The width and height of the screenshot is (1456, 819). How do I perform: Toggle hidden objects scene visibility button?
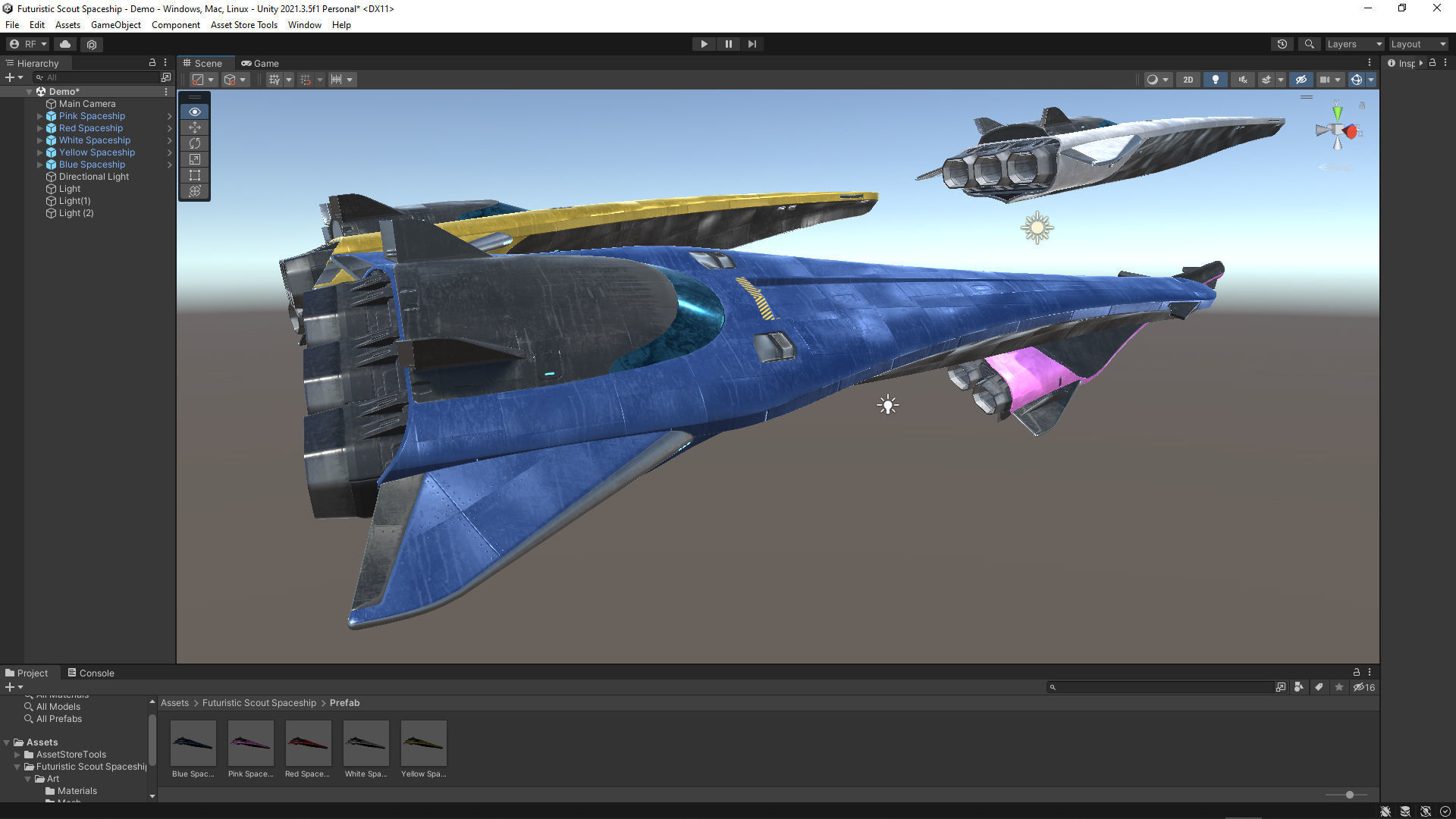(1301, 80)
